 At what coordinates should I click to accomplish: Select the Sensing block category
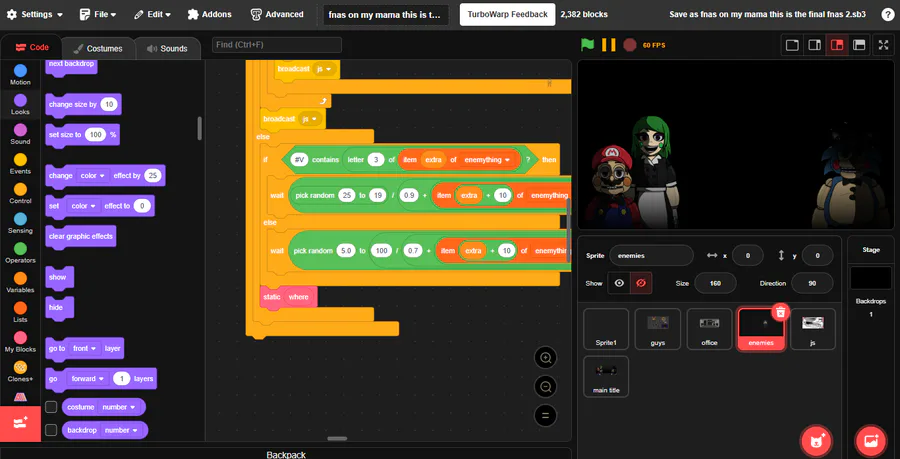pos(20,224)
